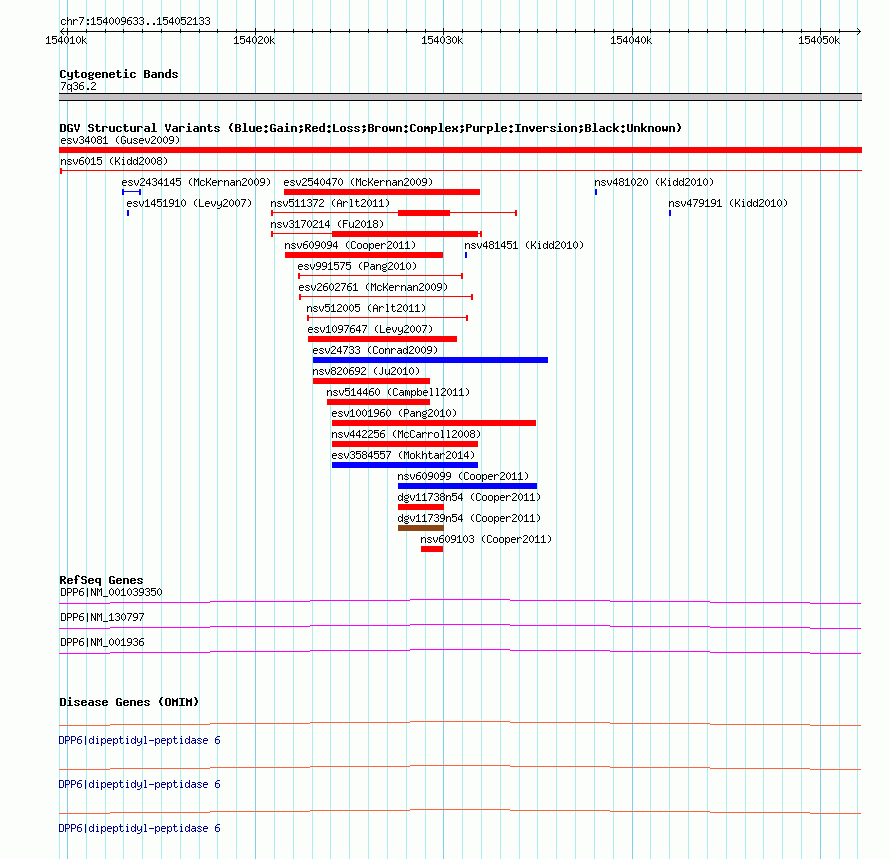Viewport: 890px width, 859px height.
Task: Open third DPP6|dipeptidyl-peptidase 6 OMIM link
Action: (139, 828)
